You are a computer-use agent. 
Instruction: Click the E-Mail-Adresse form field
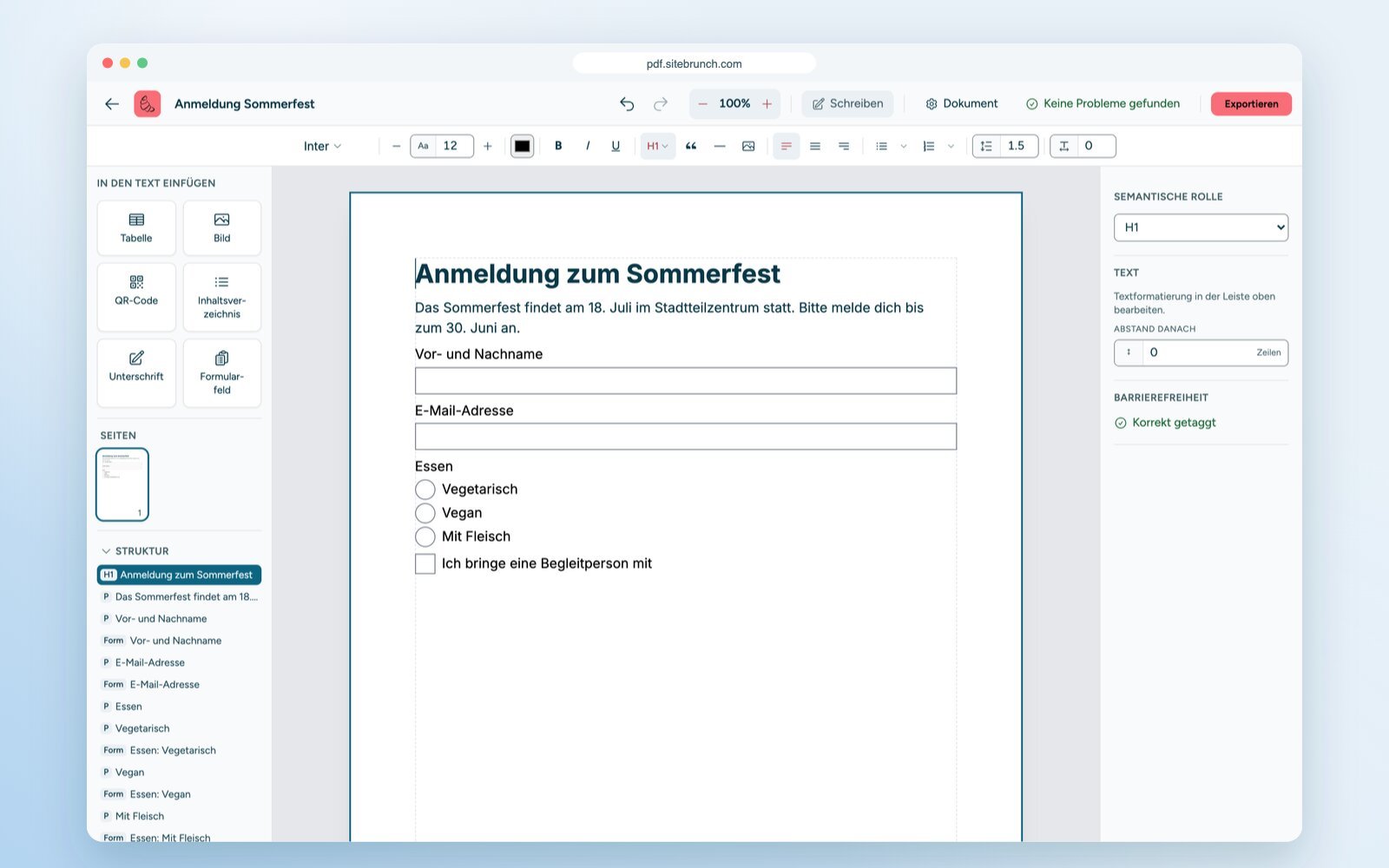tap(686, 437)
